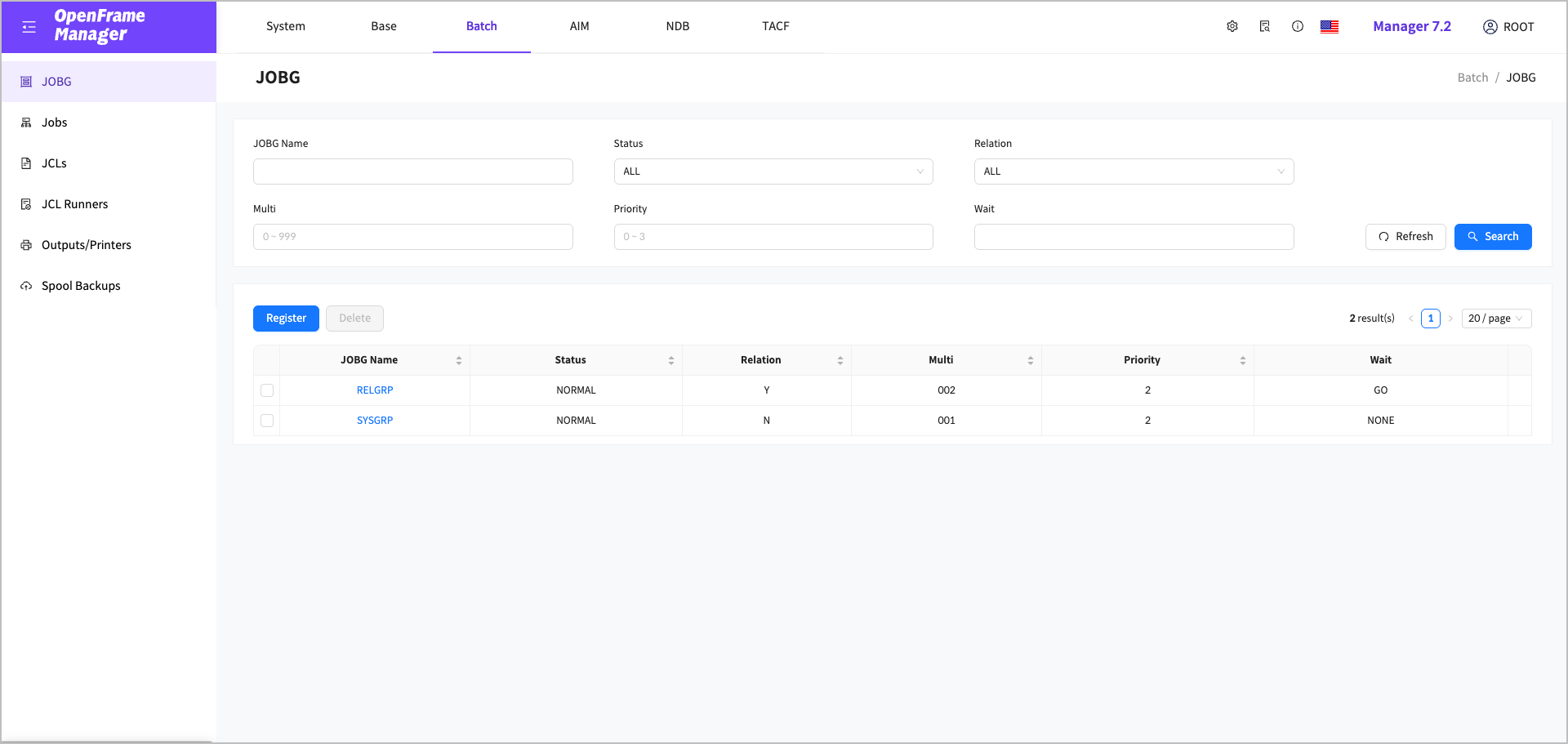Click the Multi value 001
The height and width of the screenshot is (744, 1568).
[946, 421]
